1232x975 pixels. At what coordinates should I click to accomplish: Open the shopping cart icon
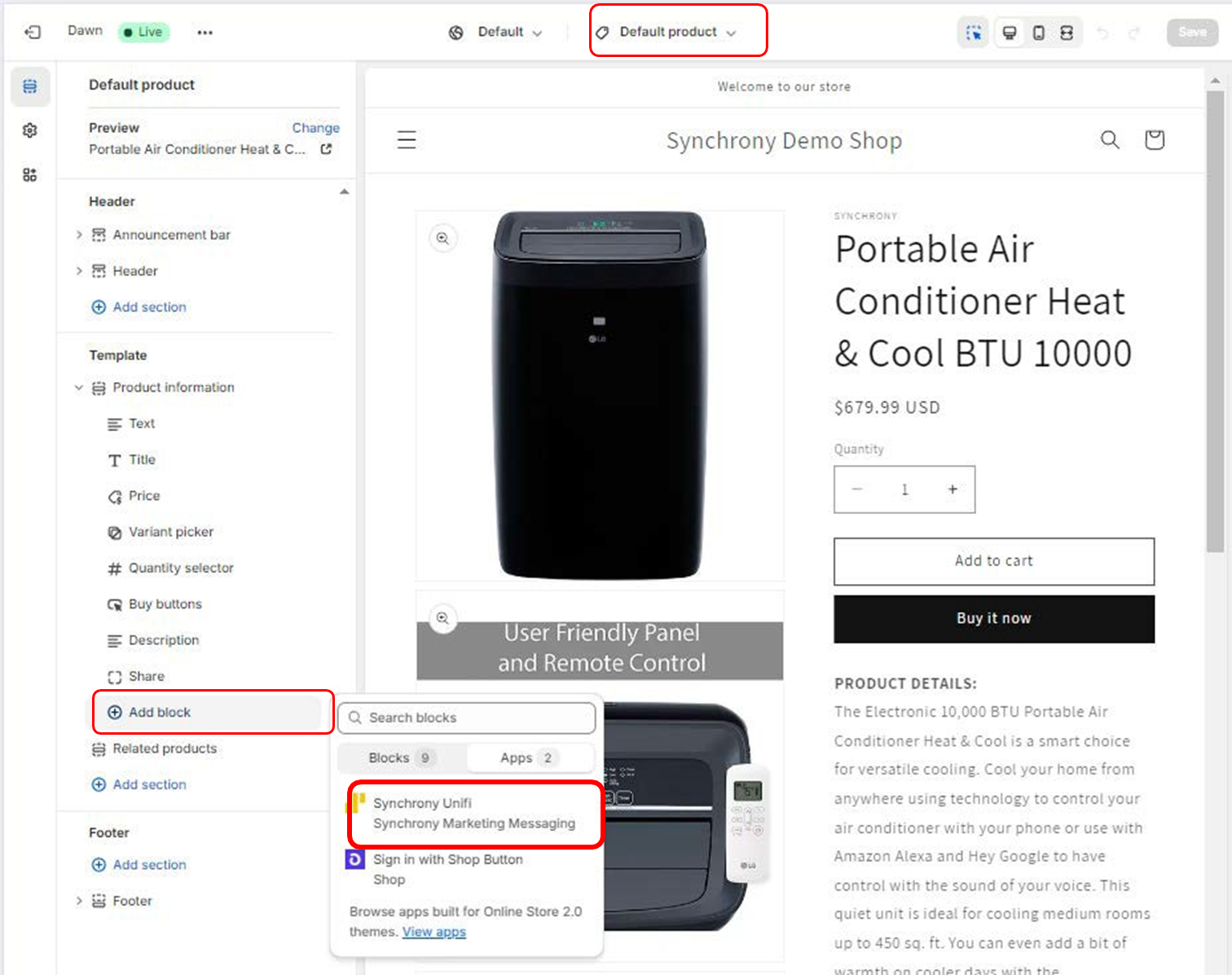pyautogui.click(x=1155, y=140)
